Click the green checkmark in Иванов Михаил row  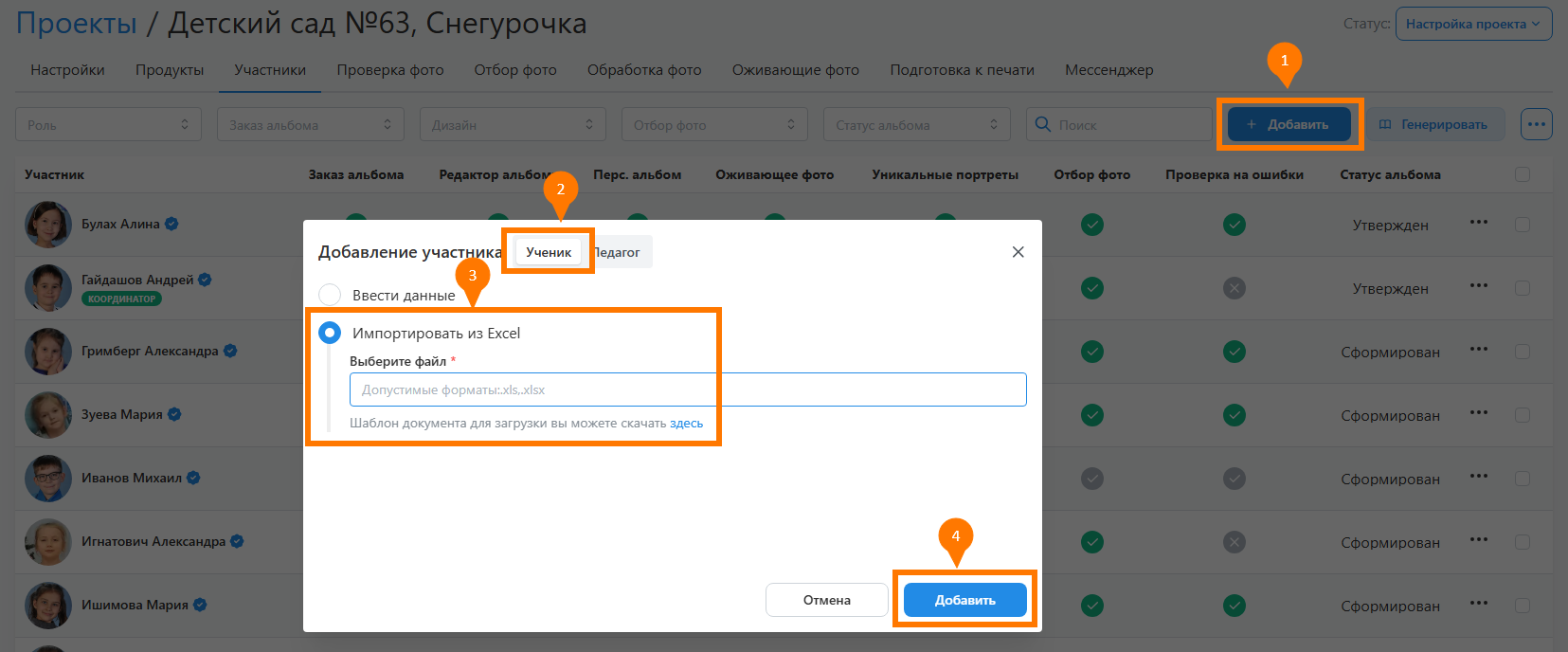pos(1091,479)
